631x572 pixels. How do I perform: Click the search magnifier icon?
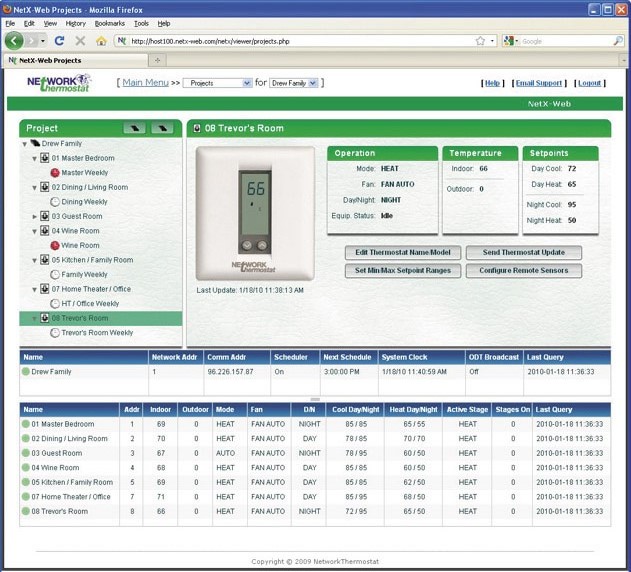coord(618,41)
